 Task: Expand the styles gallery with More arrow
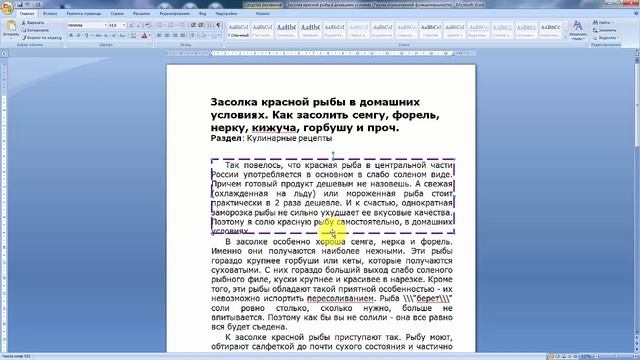[565, 36]
